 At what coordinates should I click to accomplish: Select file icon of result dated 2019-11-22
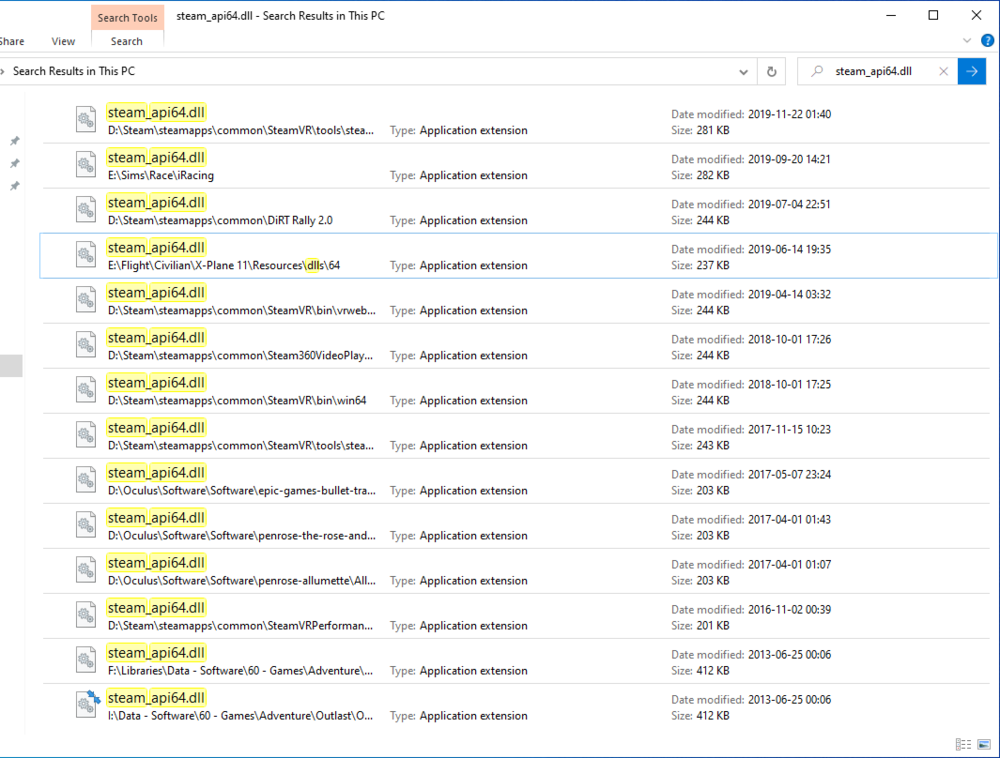point(86,119)
